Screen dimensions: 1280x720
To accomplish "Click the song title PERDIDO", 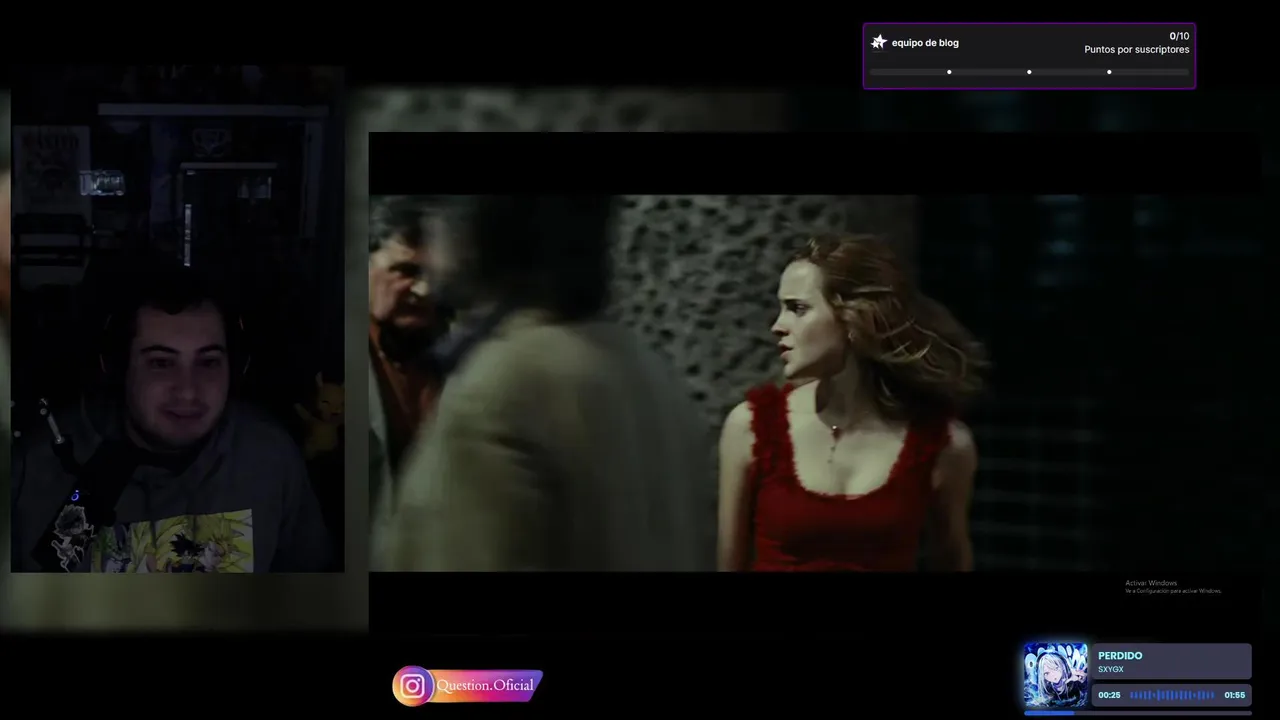I will 1120,656.
